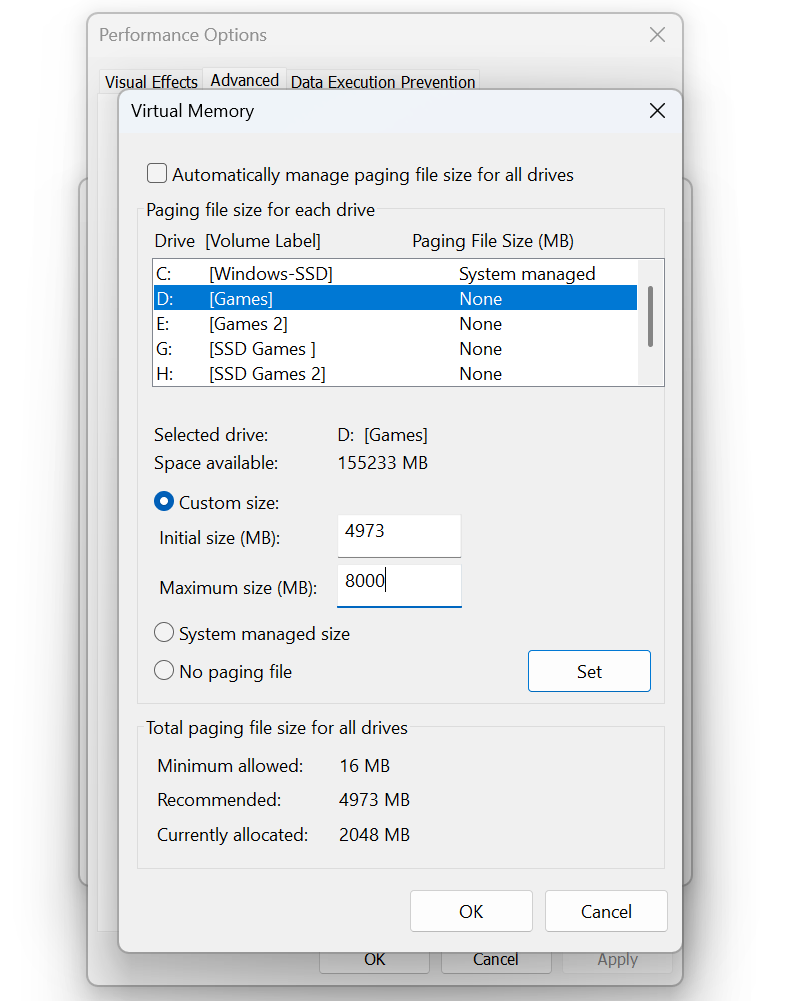The height and width of the screenshot is (1001, 786).
Task: Switch to the Visual Effects tab
Action: pyautogui.click(x=151, y=82)
